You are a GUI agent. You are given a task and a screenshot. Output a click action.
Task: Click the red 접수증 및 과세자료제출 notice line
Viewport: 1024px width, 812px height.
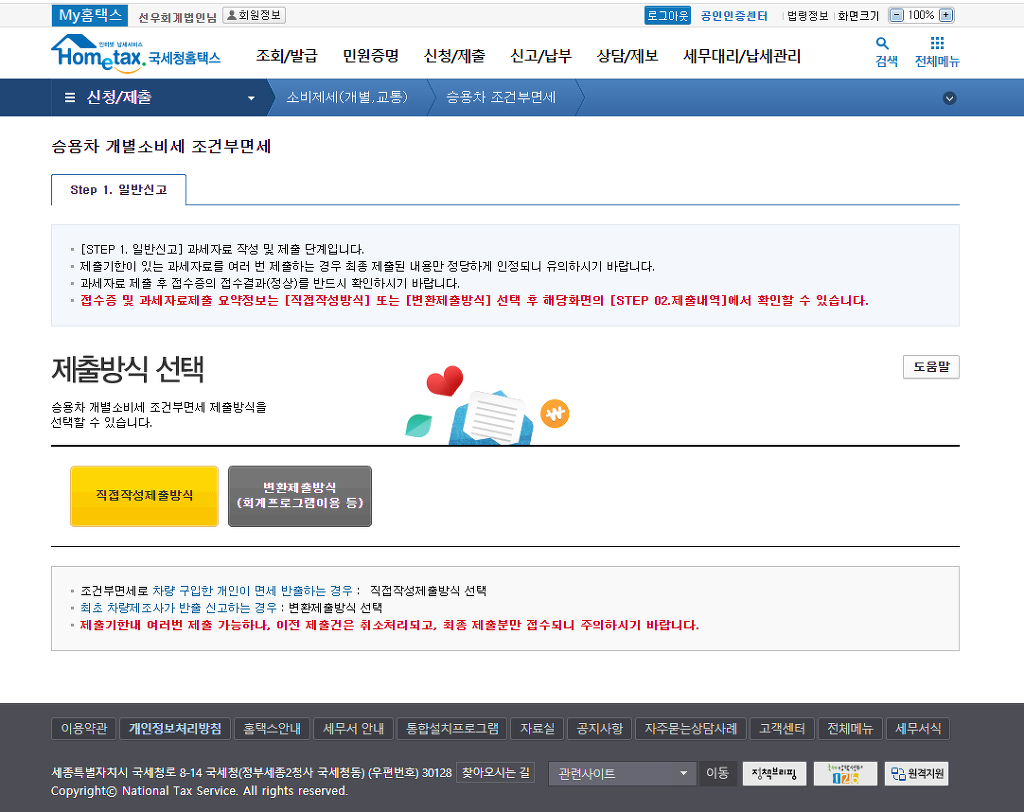474,300
